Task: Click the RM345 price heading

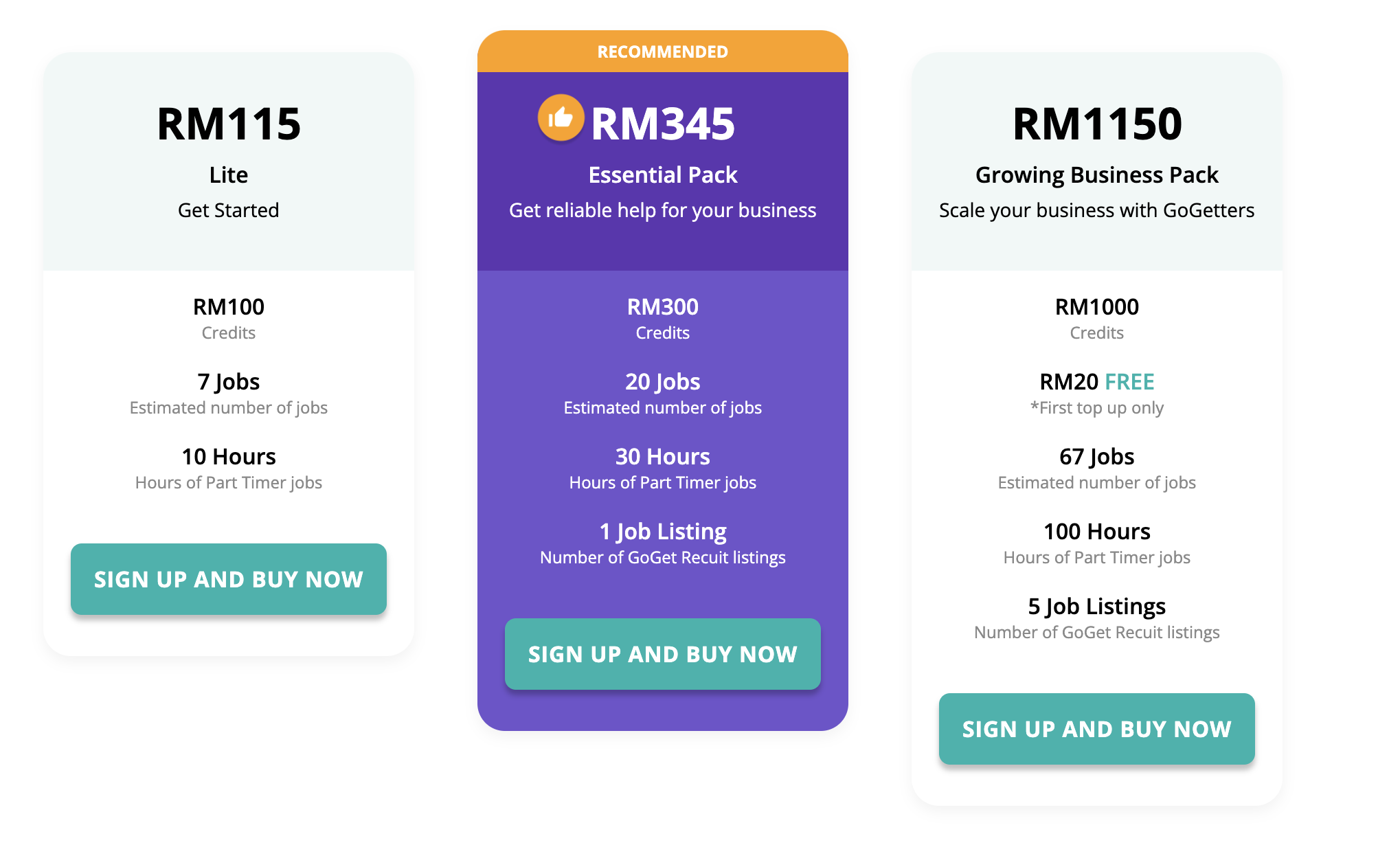Action: pos(663,124)
